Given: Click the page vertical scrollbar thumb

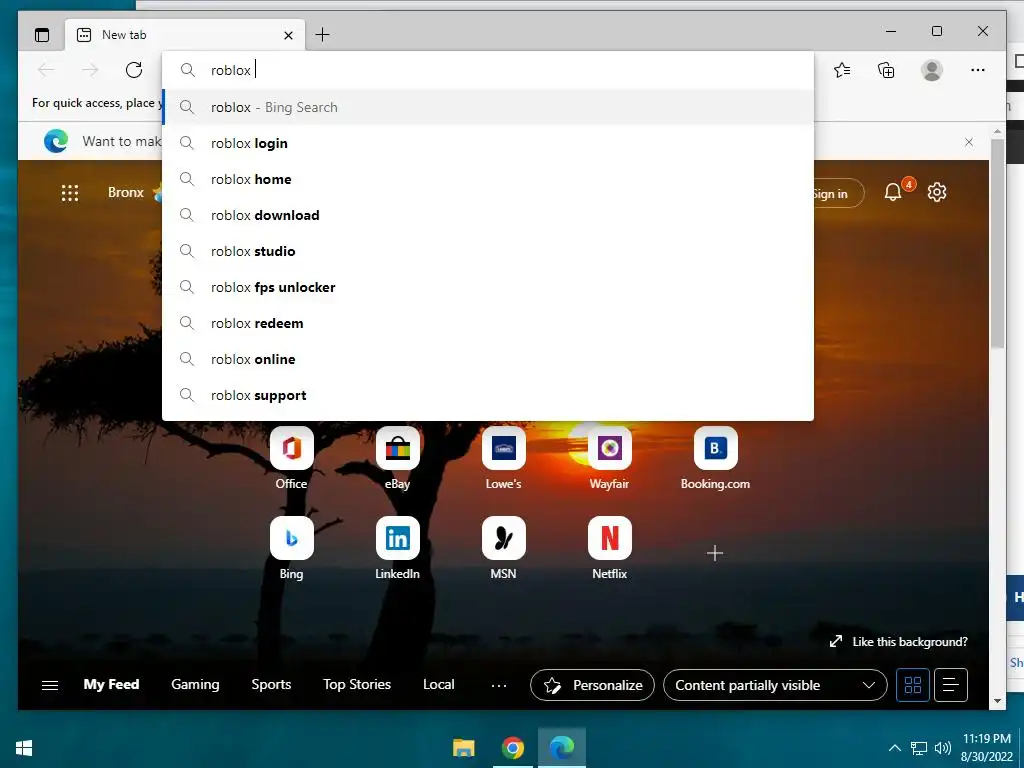Looking at the screenshot, I should [x=997, y=242].
